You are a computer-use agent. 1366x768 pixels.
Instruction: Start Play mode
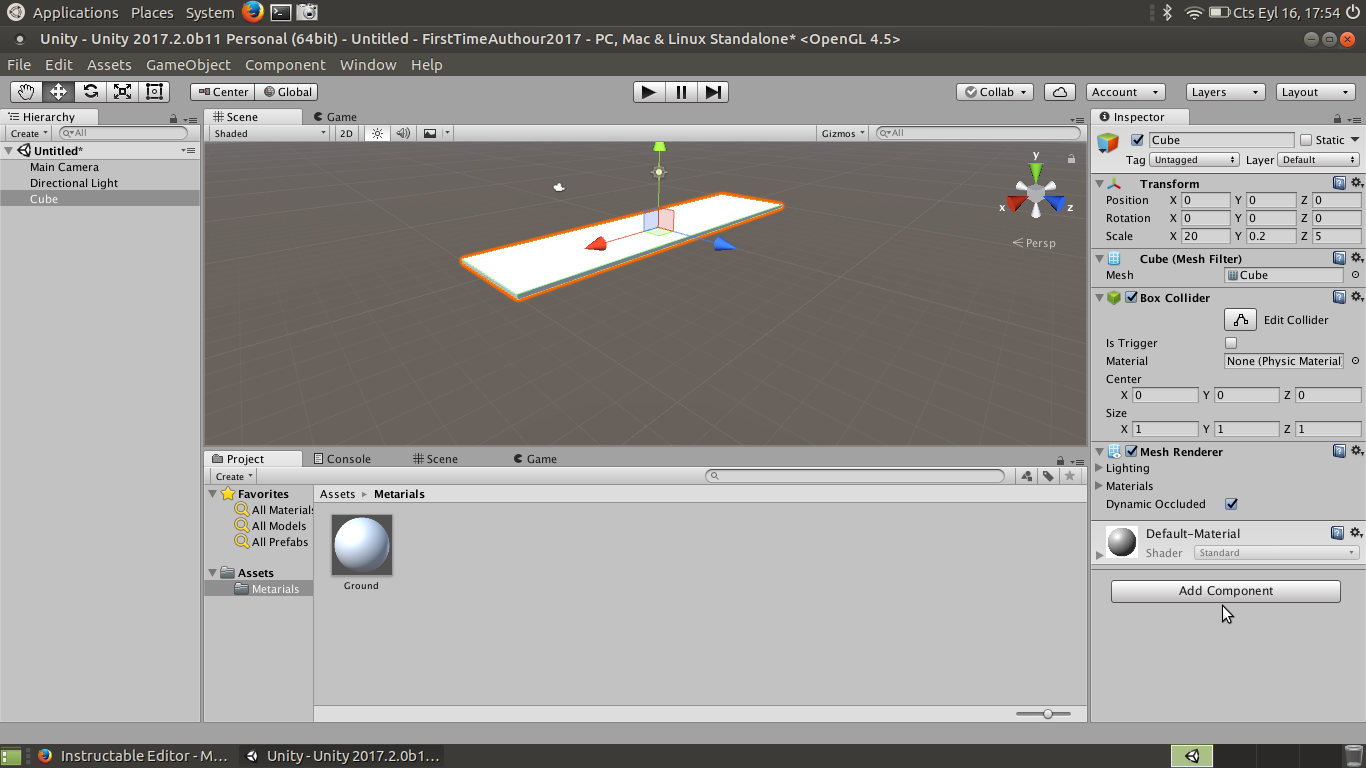649,92
